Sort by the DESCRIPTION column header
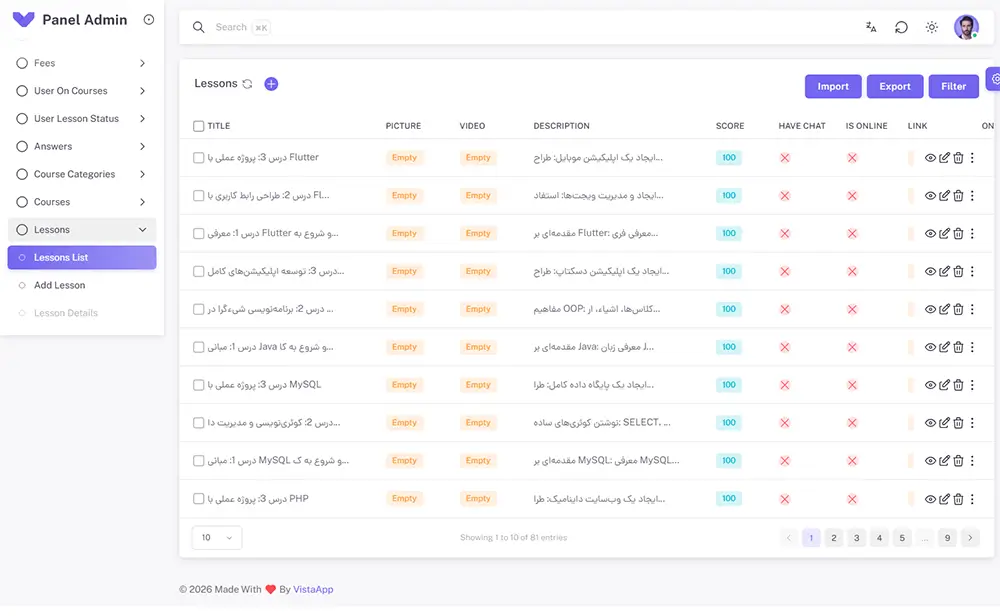 click(x=561, y=126)
